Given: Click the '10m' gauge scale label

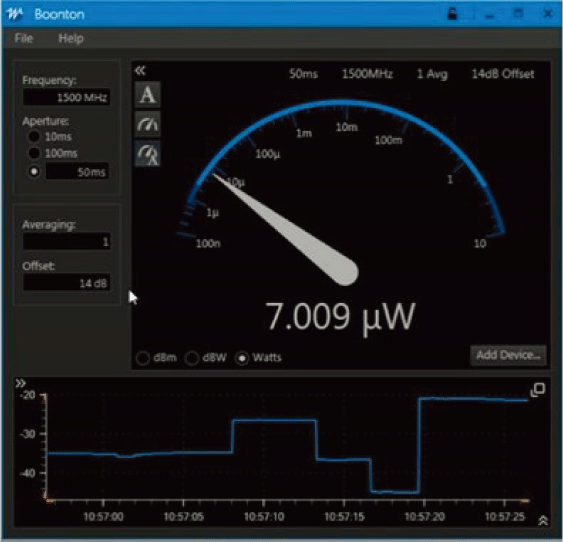Looking at the screenshot, I should pyautogui.click(x=346, y=127).
